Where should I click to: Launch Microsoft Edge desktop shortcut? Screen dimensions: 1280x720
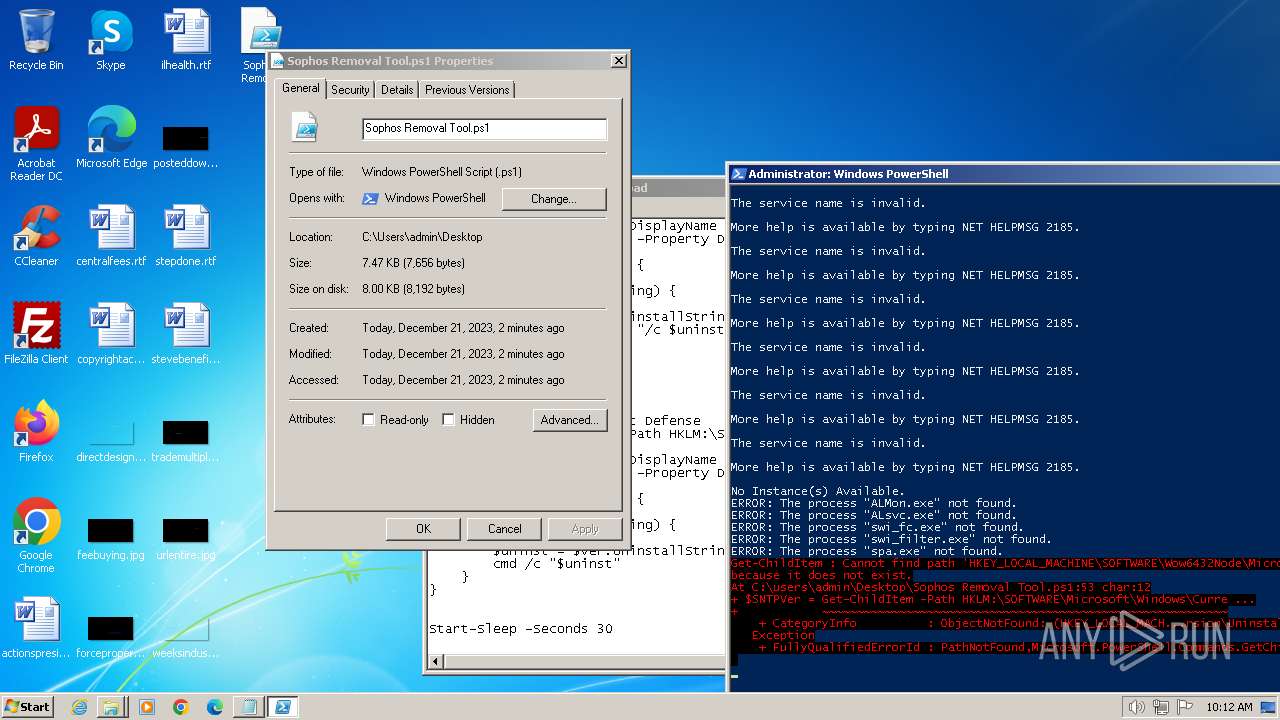[x=111, y=138]
